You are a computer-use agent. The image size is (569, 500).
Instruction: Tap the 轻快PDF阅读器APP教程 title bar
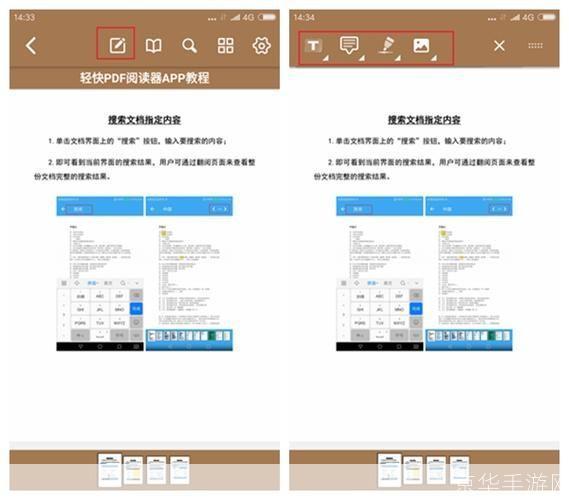(x=144, y=78)
